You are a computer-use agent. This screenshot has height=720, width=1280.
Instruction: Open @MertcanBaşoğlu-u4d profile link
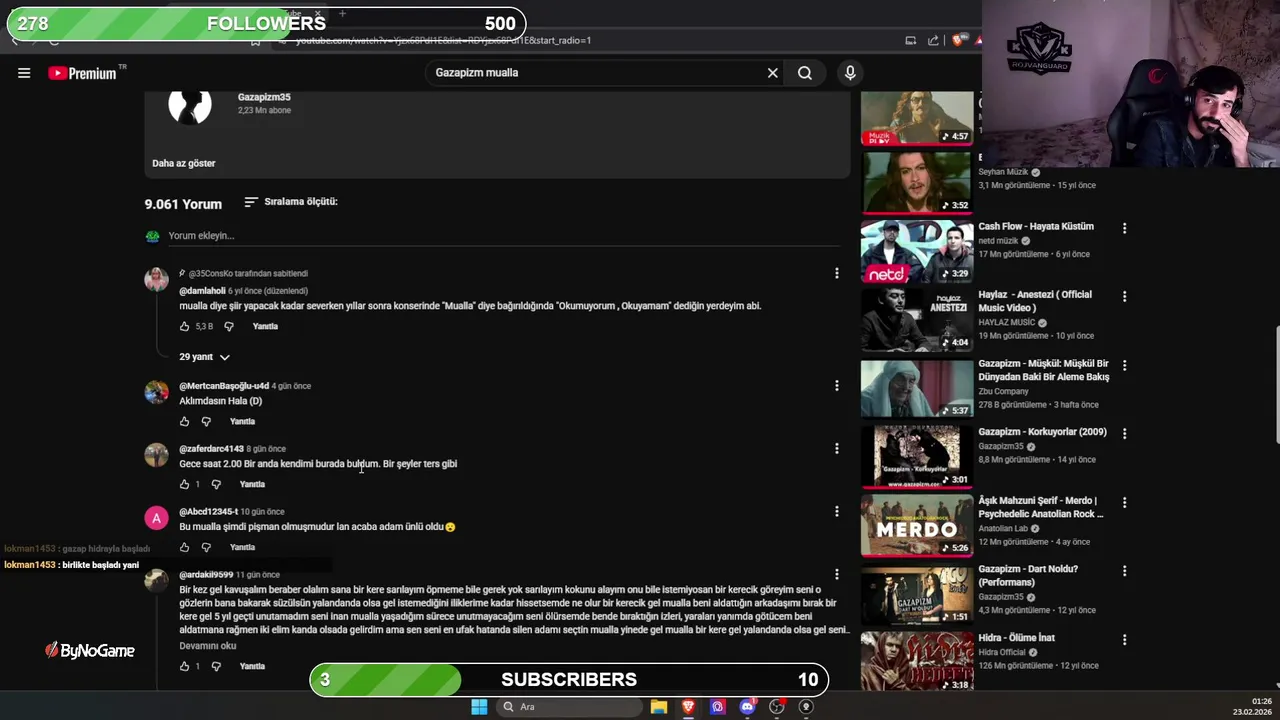pos(224,386)
